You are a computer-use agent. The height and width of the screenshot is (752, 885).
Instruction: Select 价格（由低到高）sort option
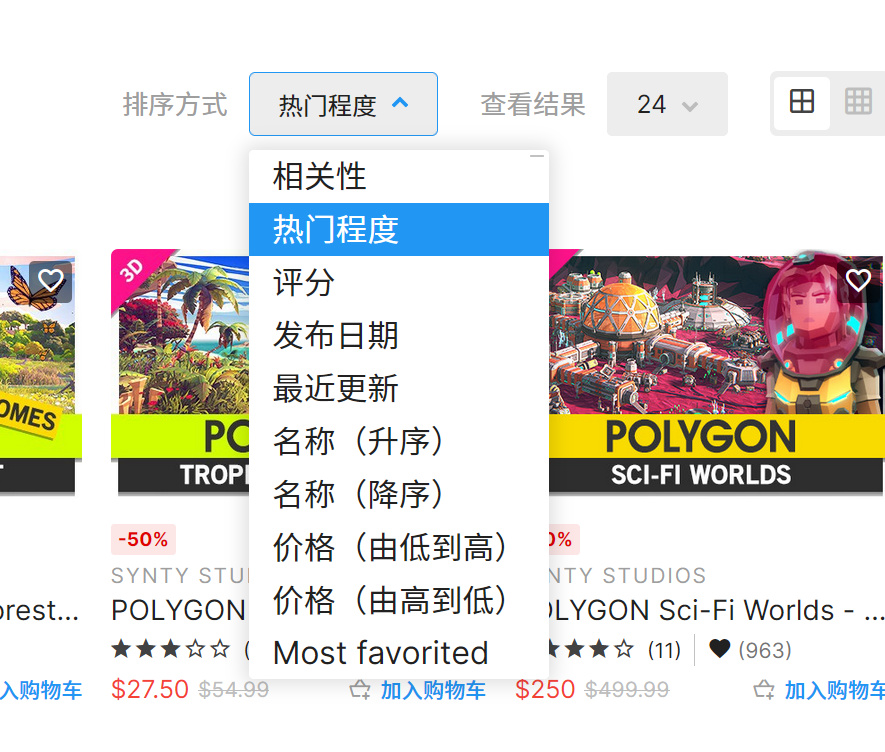pos(398,547)
